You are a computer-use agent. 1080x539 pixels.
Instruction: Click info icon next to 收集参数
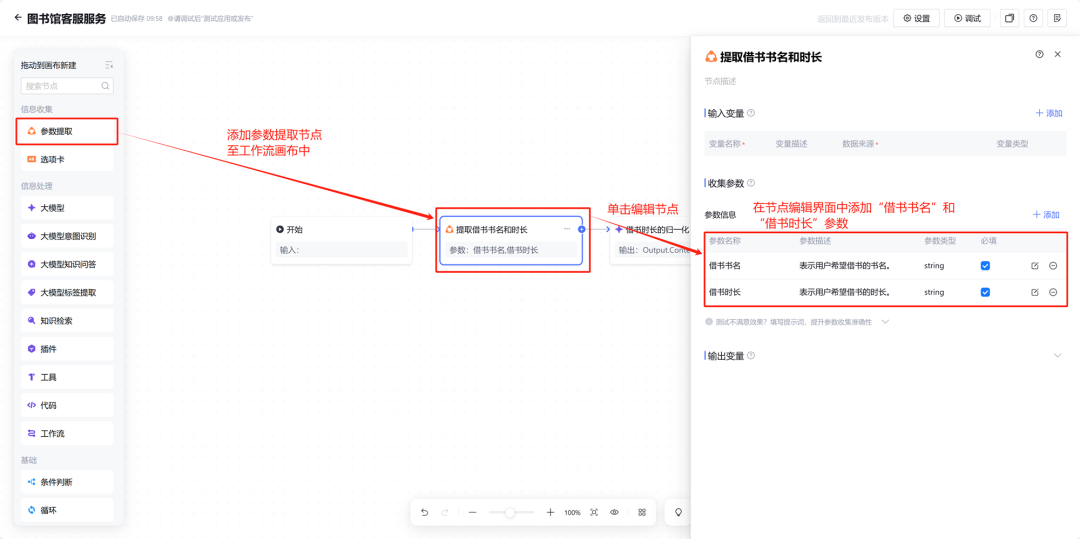[751, 183]
